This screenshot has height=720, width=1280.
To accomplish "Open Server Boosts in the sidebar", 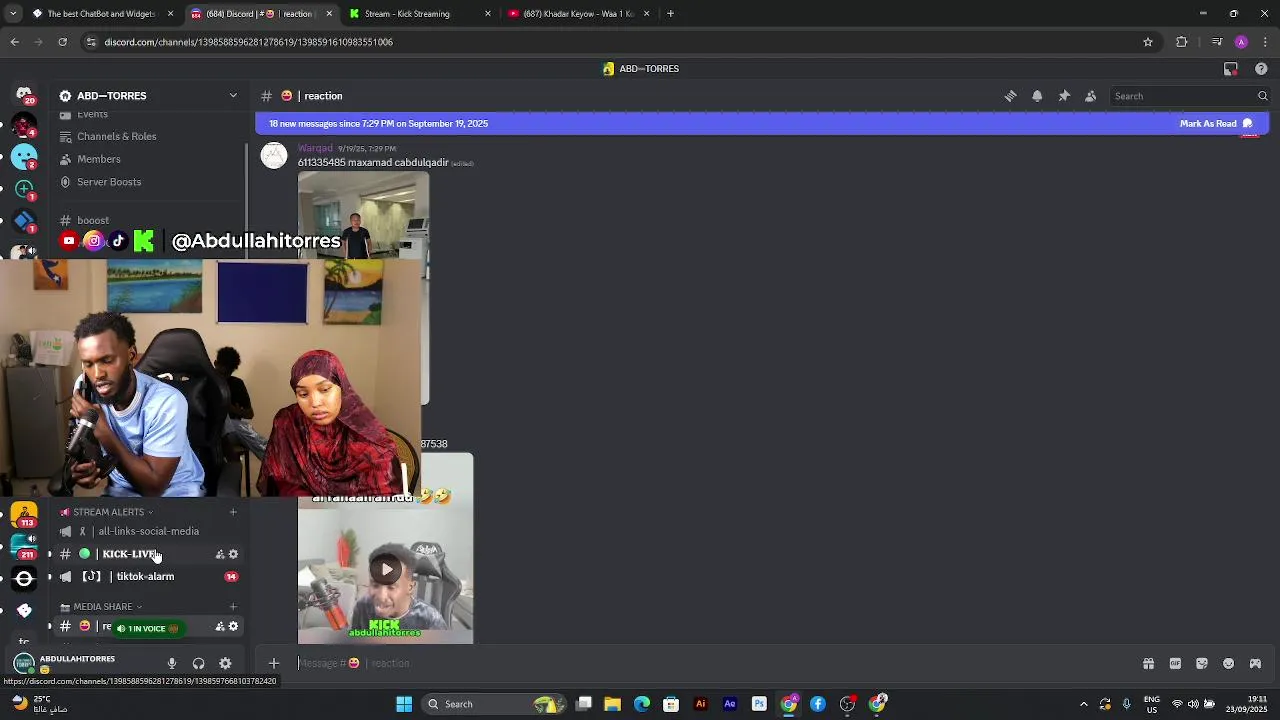I will pyautogui.click(x=109, y=182).
